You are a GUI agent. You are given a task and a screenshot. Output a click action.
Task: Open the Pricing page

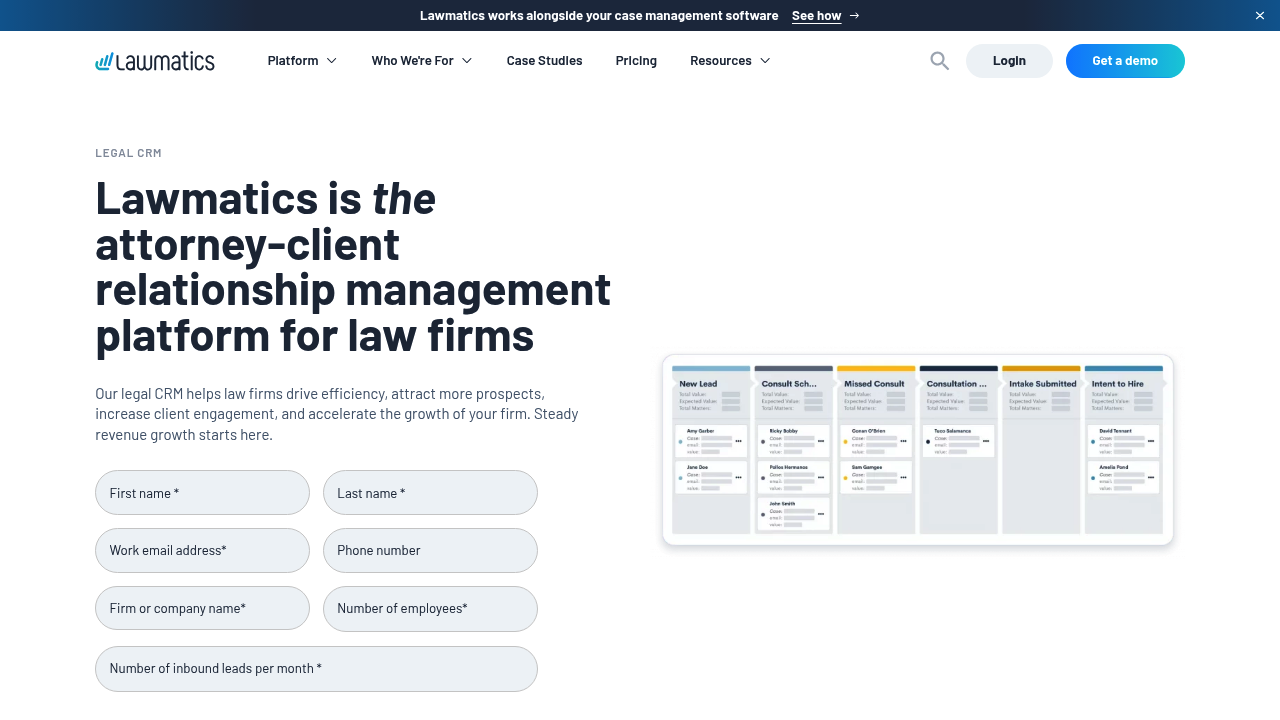[x=636, y=60]
